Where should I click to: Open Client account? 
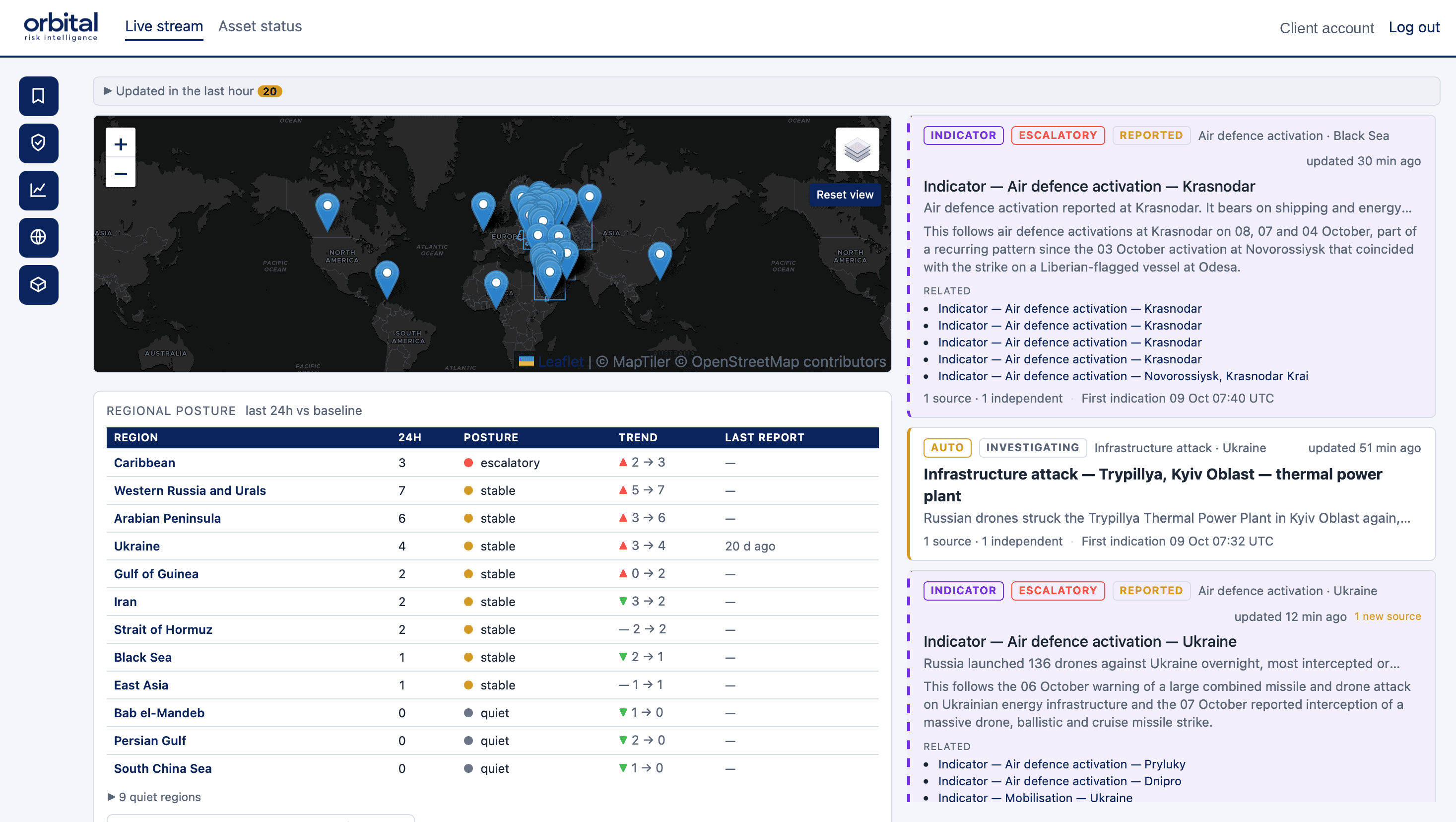tap(1326, 28)
